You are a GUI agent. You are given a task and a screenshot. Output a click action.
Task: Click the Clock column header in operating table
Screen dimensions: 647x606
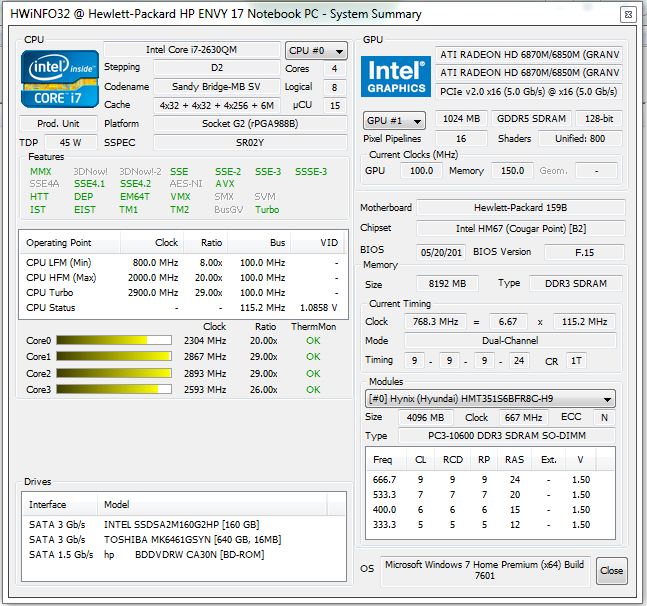click(152, 243)
